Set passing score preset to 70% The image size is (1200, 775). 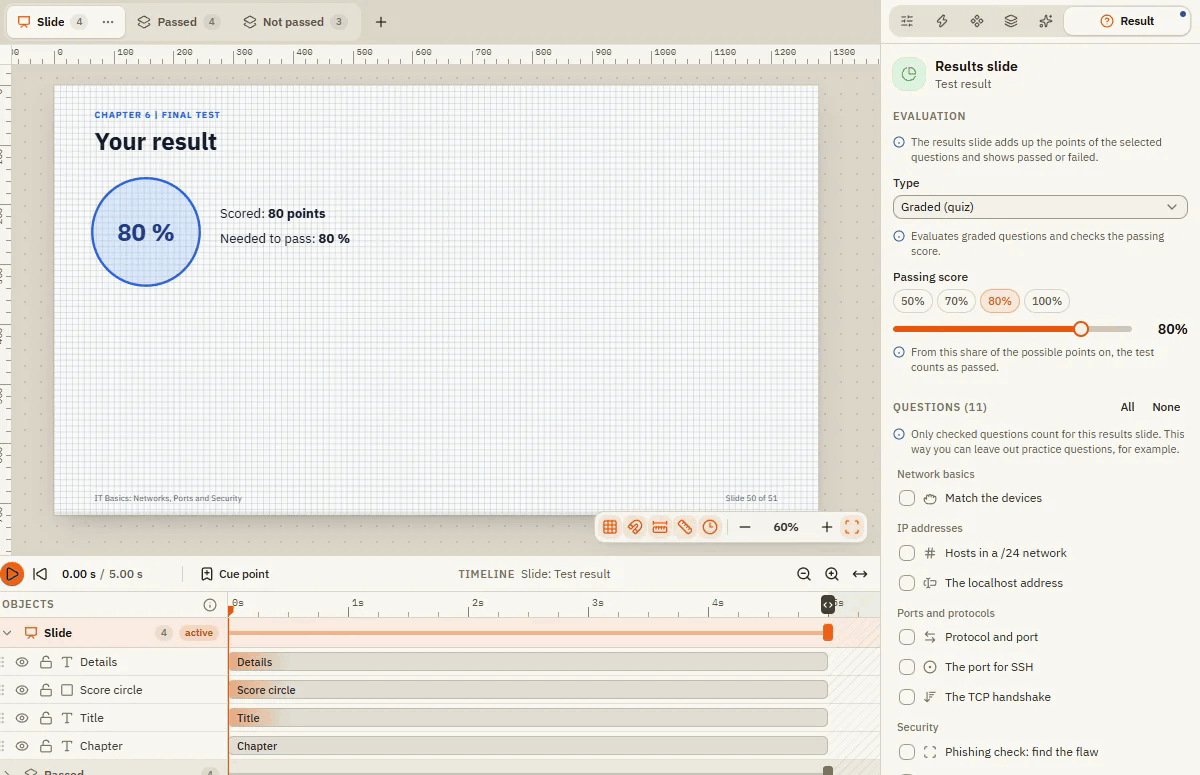coord(956,301)
